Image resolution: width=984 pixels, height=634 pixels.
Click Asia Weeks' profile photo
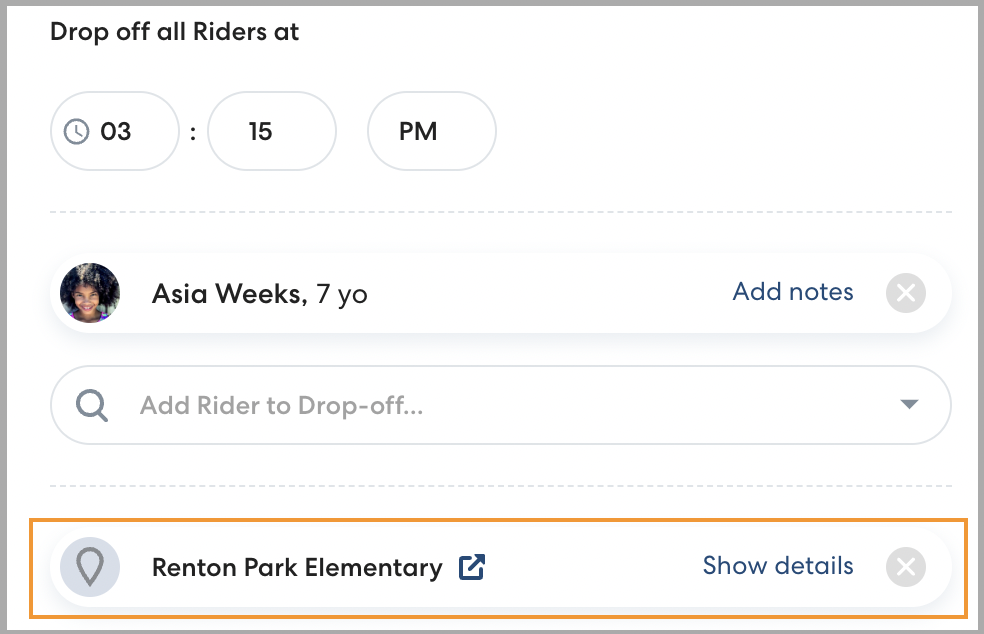click(90, 293)
